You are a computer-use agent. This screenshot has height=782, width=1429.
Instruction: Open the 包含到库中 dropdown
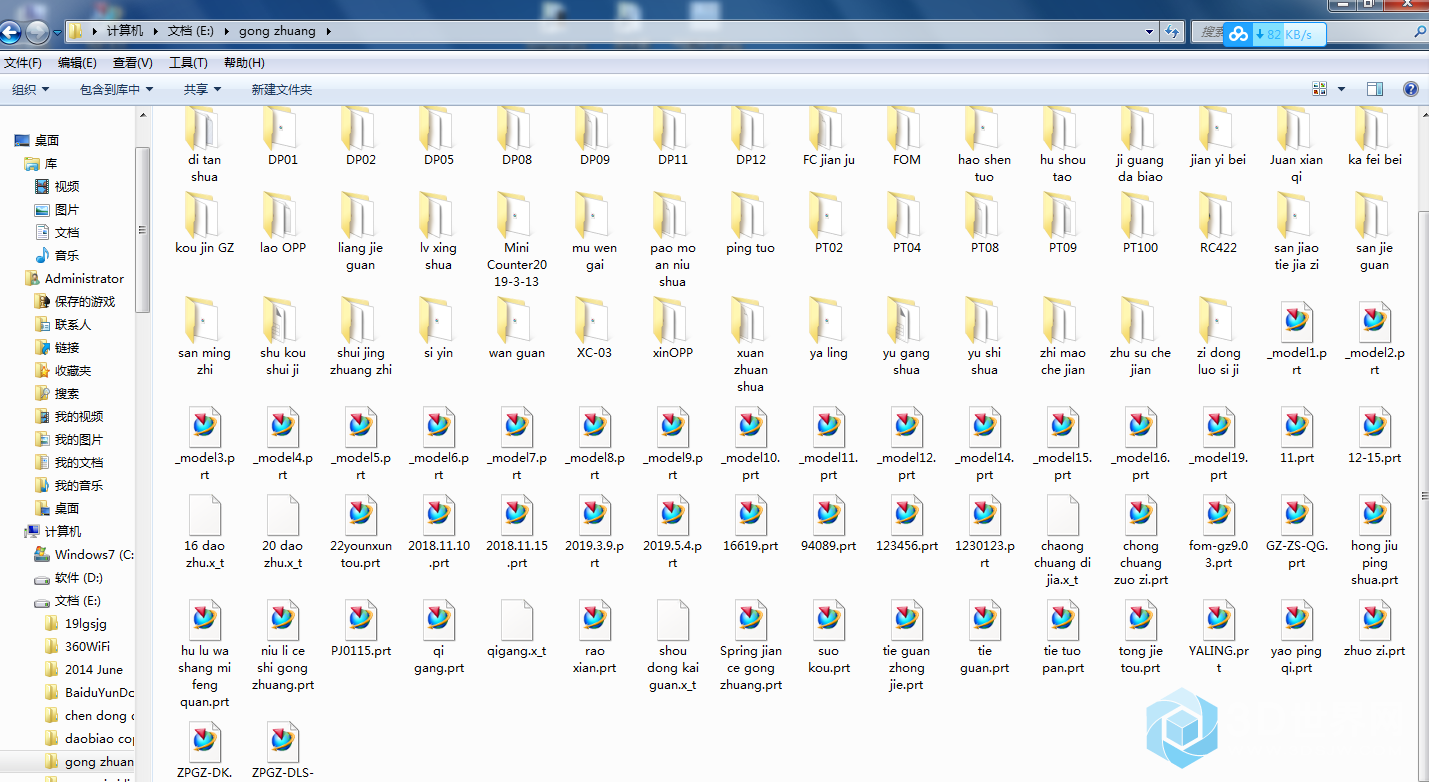pyautogui.click(x=116, y=89)
